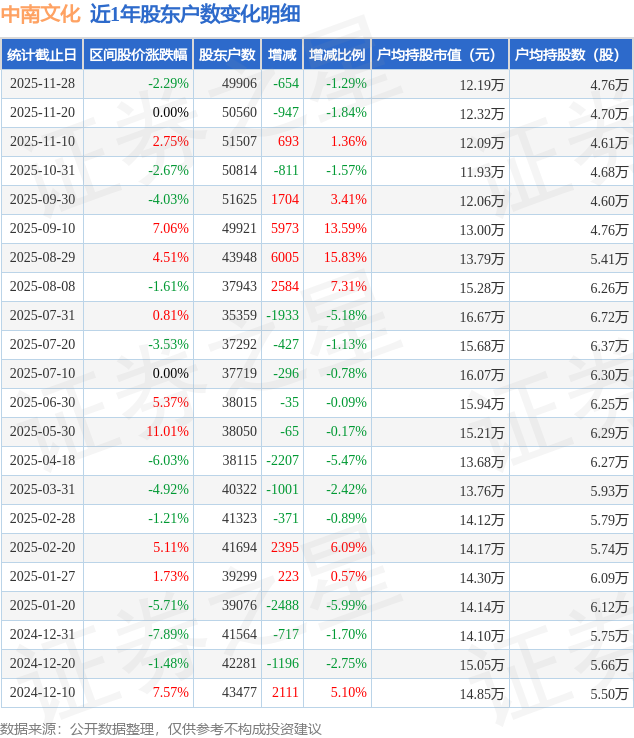Click the 中南文化 title text
Image resolution: width=634 pixels, height=738 pixels.
[40, 14]
